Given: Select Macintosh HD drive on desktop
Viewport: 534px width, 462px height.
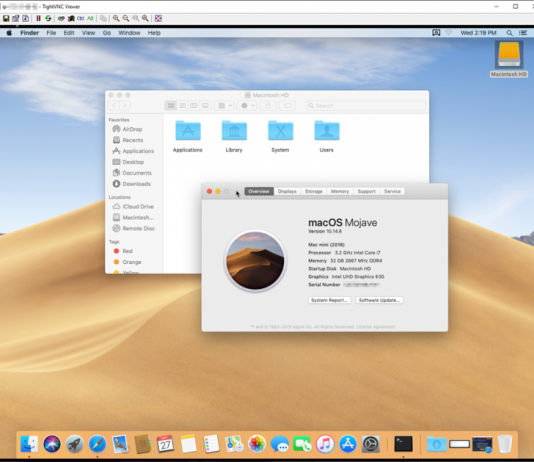Looking at the screenshot, I should (509, 59).
